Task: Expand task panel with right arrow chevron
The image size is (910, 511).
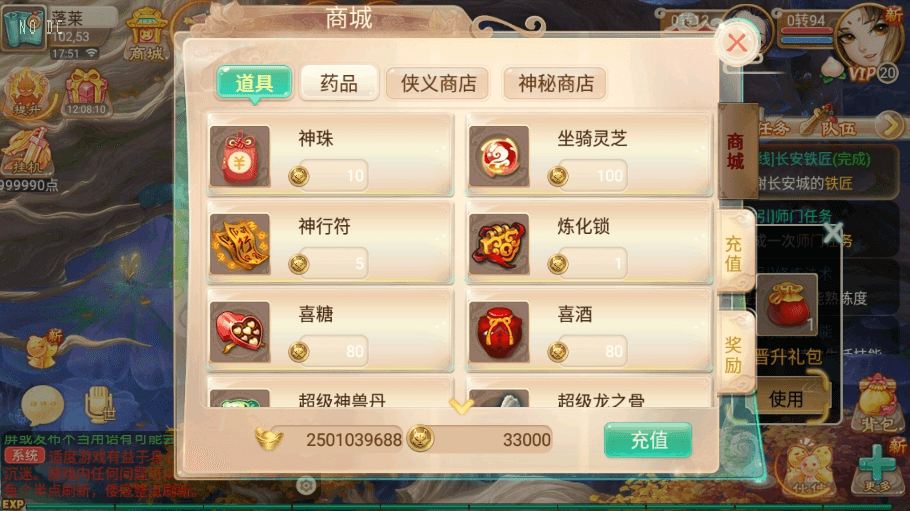Action: (x=890, y=124)
